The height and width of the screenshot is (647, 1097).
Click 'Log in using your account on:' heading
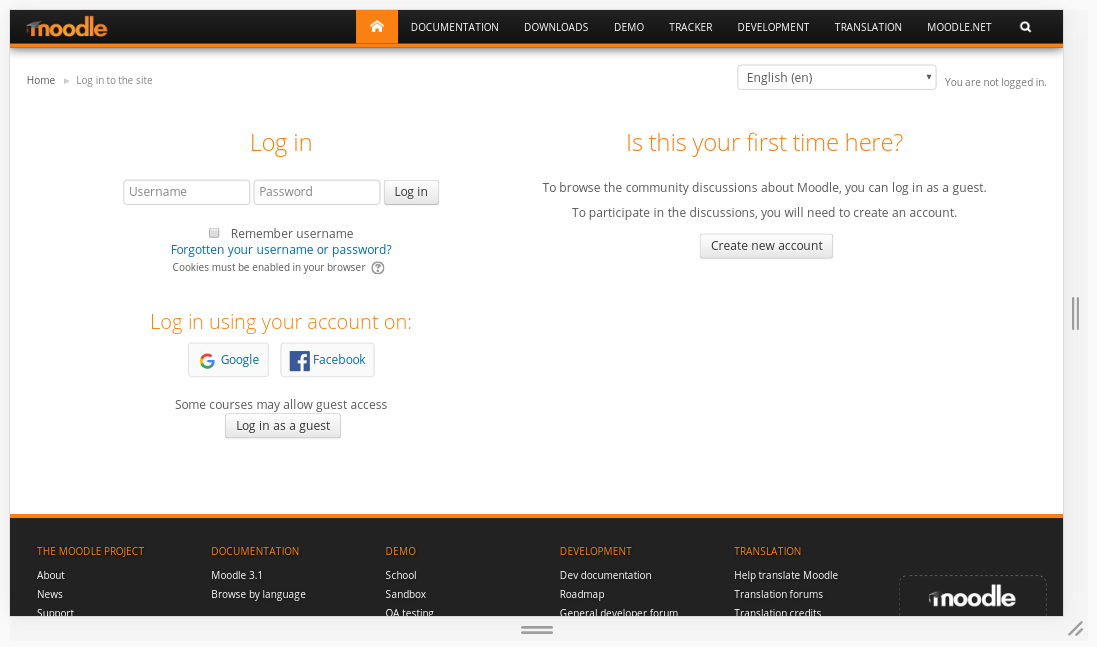pos(281,322)
